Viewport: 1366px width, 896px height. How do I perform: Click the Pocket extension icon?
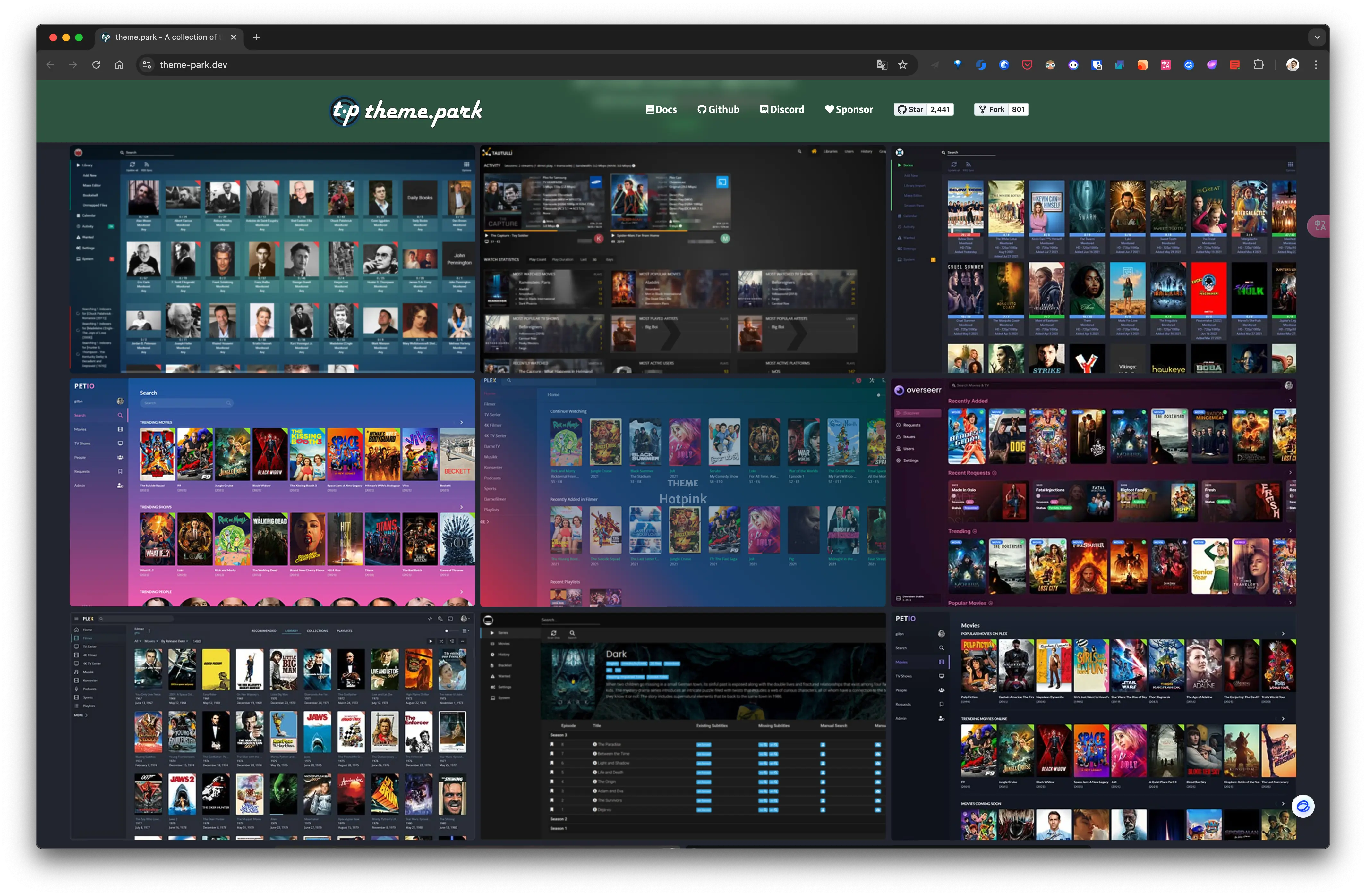coord(1027,65)
